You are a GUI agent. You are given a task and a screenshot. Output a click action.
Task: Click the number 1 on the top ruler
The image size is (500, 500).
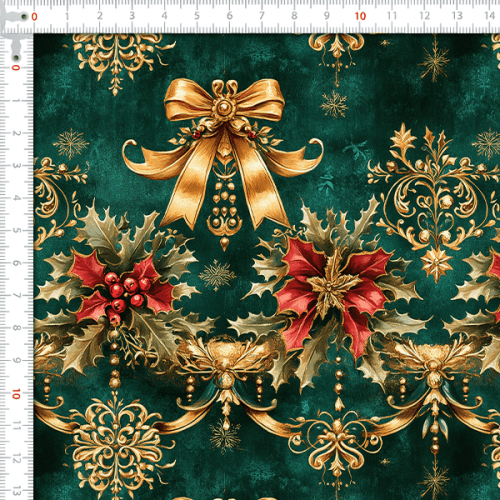67,16
